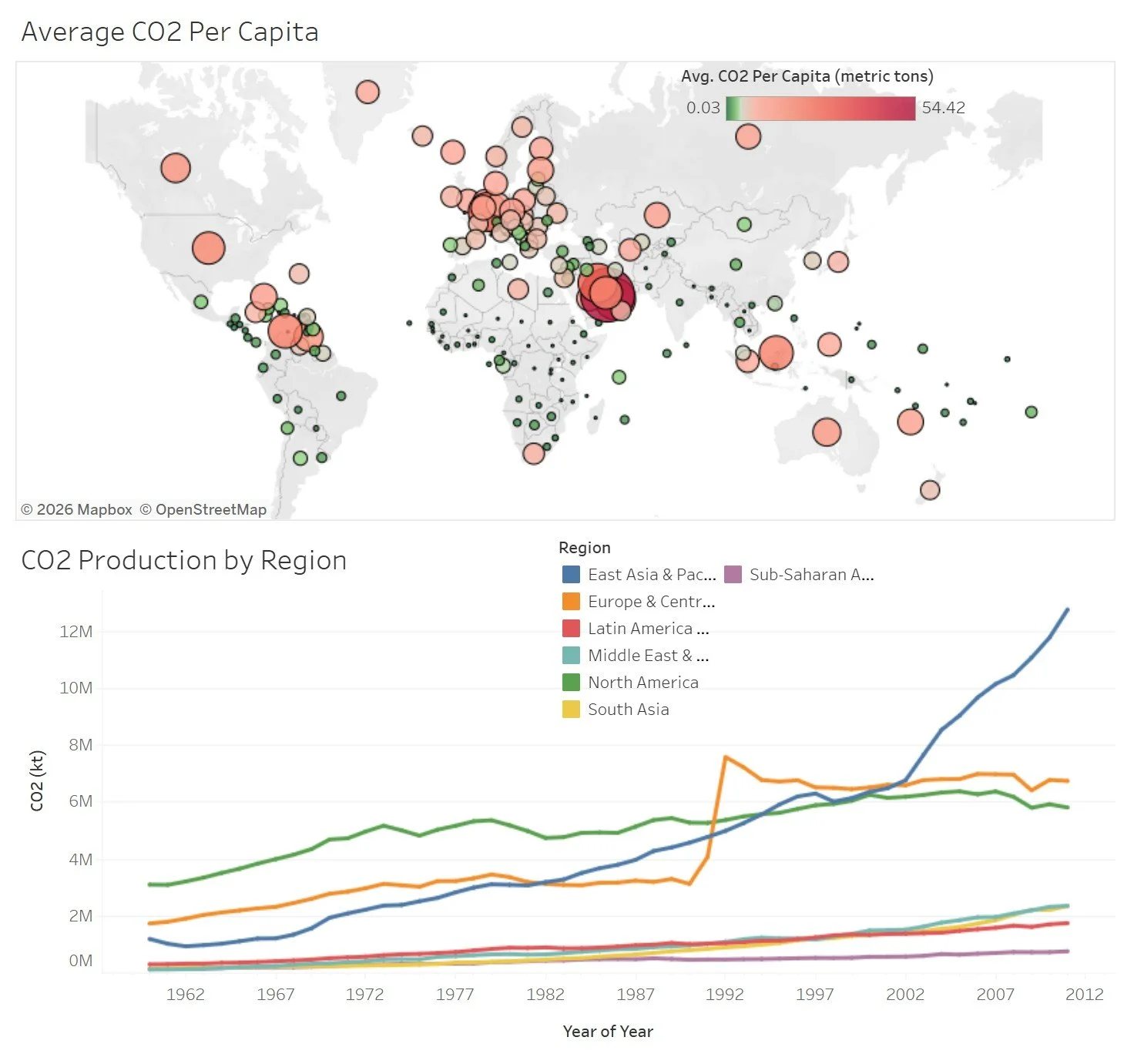Open the OpenStreetMap attribution link
Viewport: 1144px width, 1064px height.
203,509
